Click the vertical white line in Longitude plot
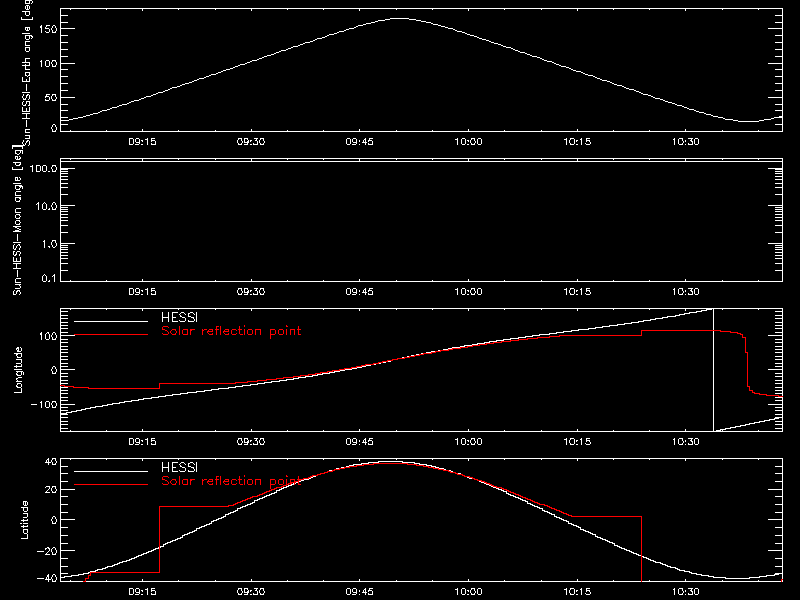Image resolution: width=800 pixels, height=600 pixels. tap(713, 370)
